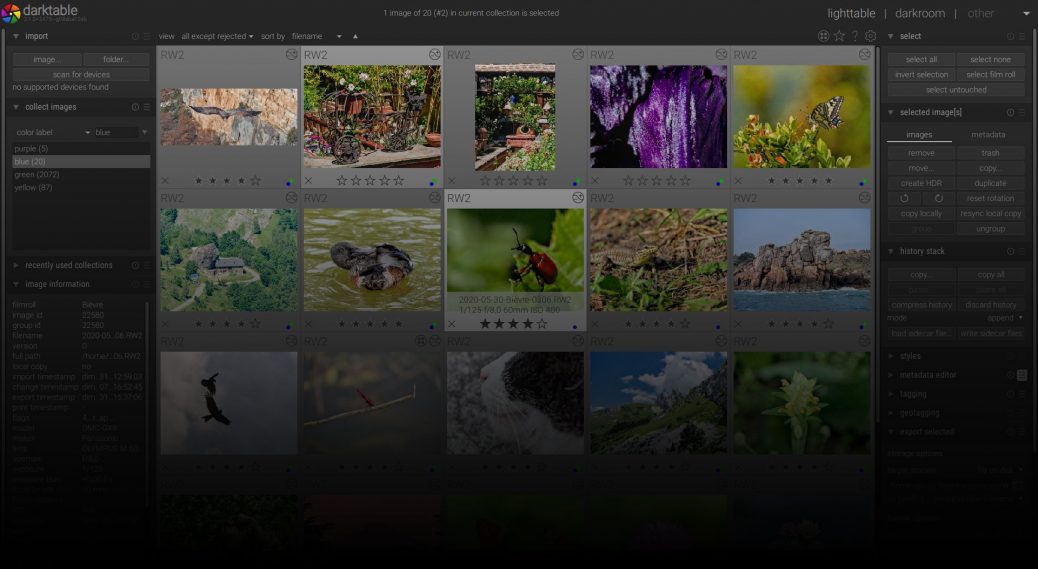Click the 'scan for devices' button
This screenshot has height=569, width=1038.
coord(81,75)
